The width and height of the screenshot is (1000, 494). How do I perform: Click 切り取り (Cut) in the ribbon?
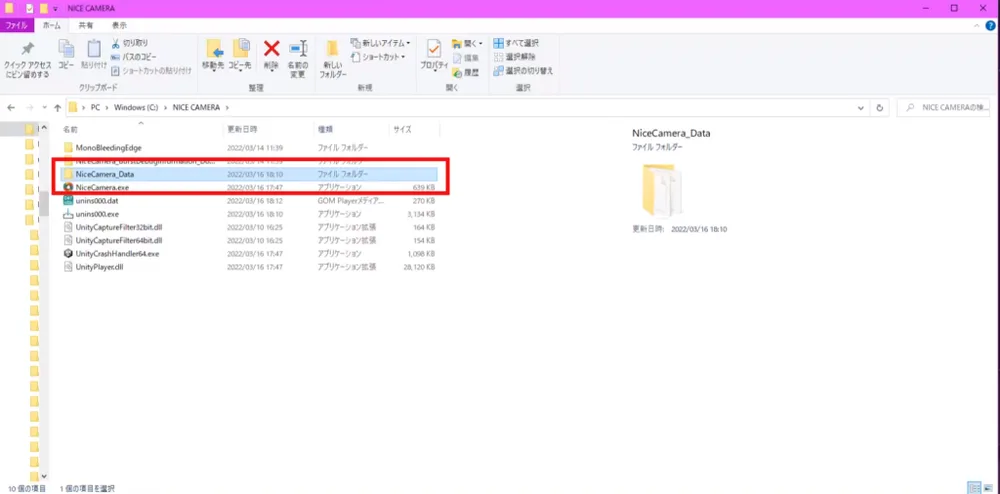(x=129, y=43)
